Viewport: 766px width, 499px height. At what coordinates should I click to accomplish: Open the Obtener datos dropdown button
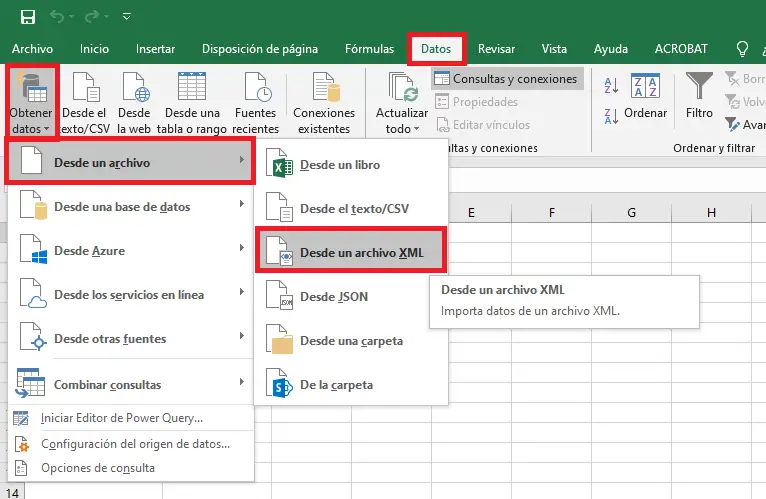[x=31, y=103]
